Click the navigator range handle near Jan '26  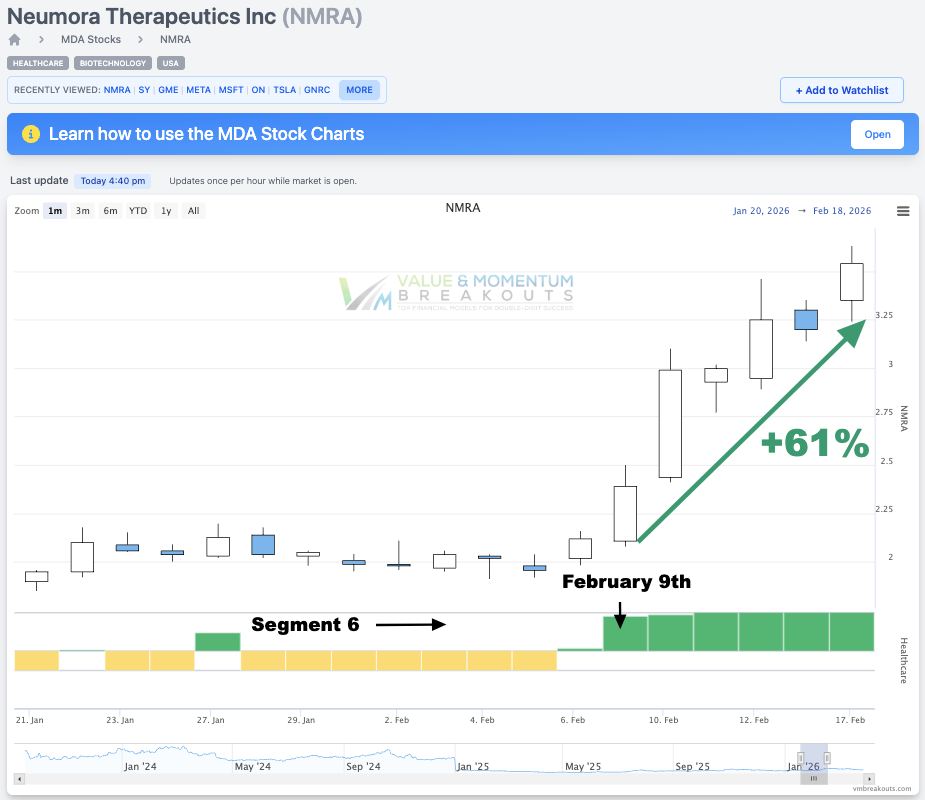pyautogui.click(x=801, y=758)
